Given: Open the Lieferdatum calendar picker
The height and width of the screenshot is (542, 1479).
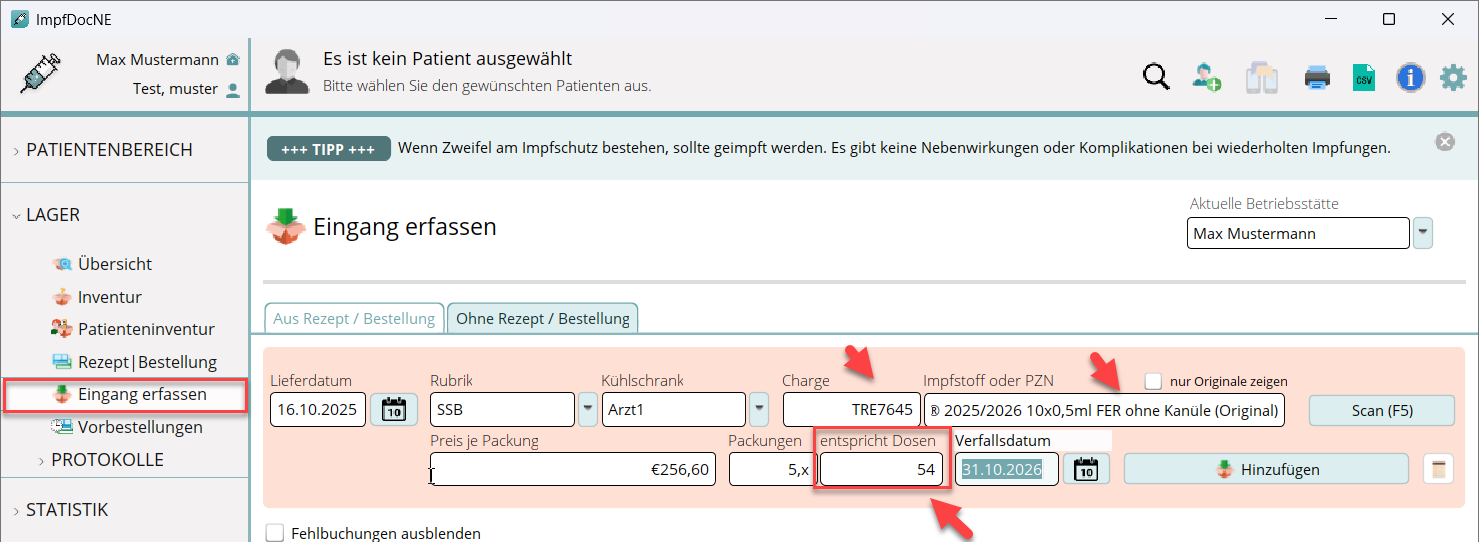Looking at the screenshot, I should click(394, 410).
